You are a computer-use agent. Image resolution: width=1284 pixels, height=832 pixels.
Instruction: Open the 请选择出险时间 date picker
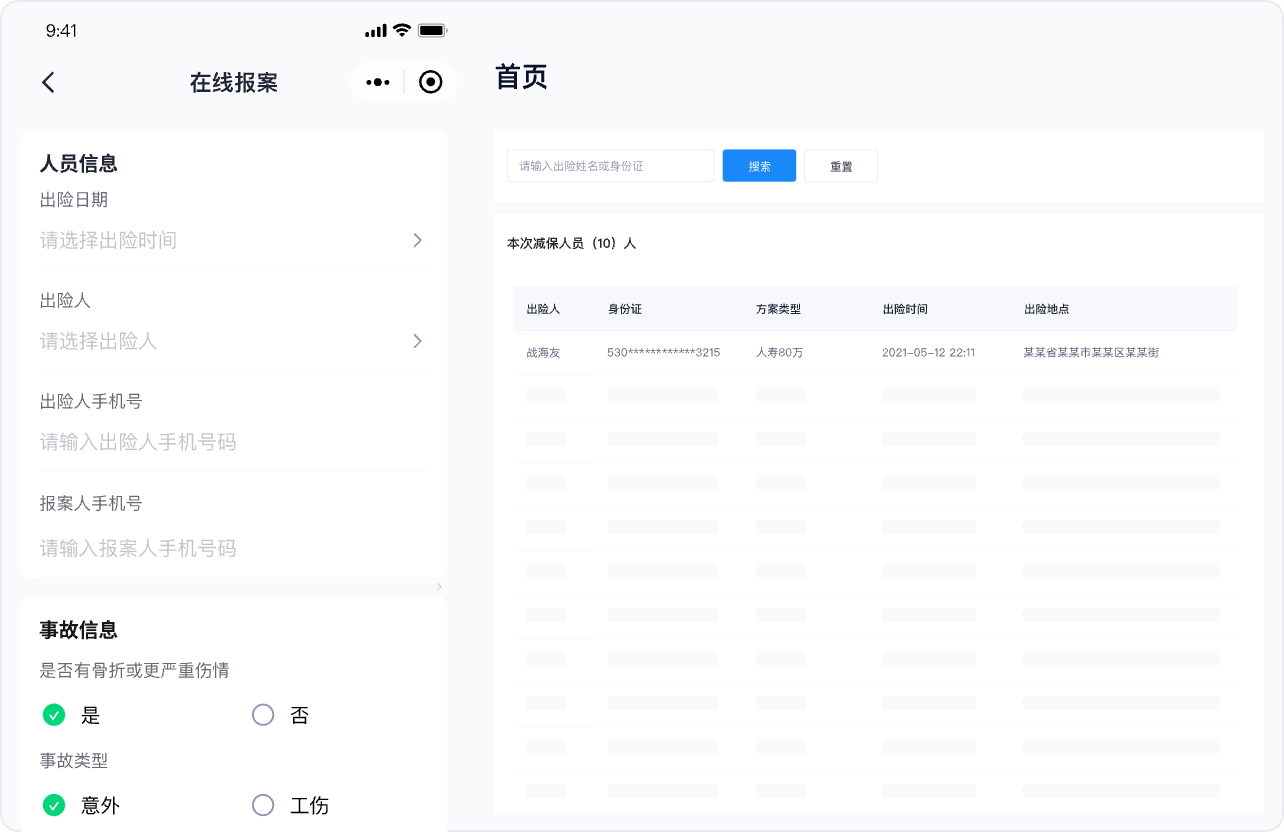(232, 241)
